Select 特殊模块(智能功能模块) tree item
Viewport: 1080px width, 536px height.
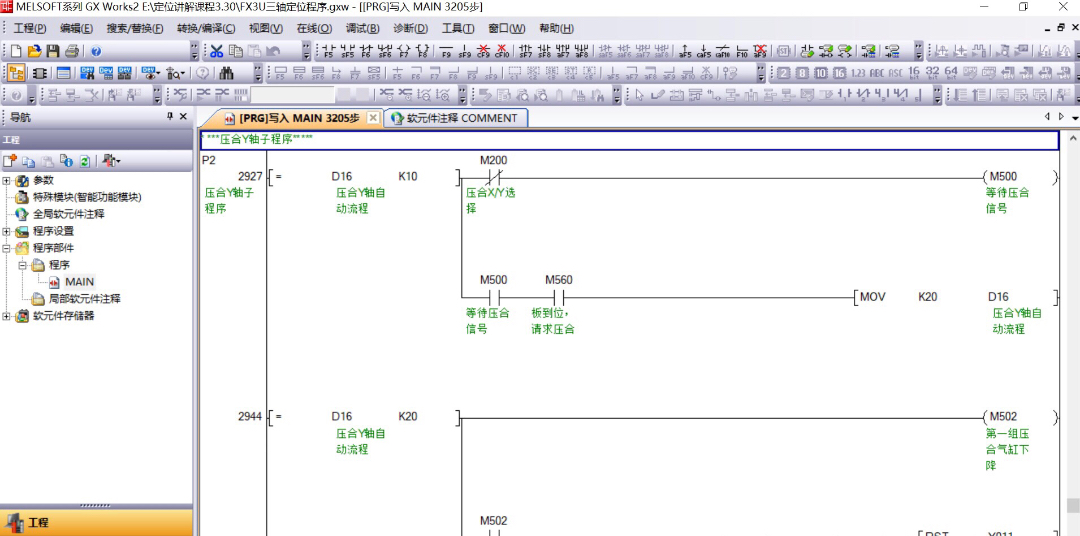(87, 197)
